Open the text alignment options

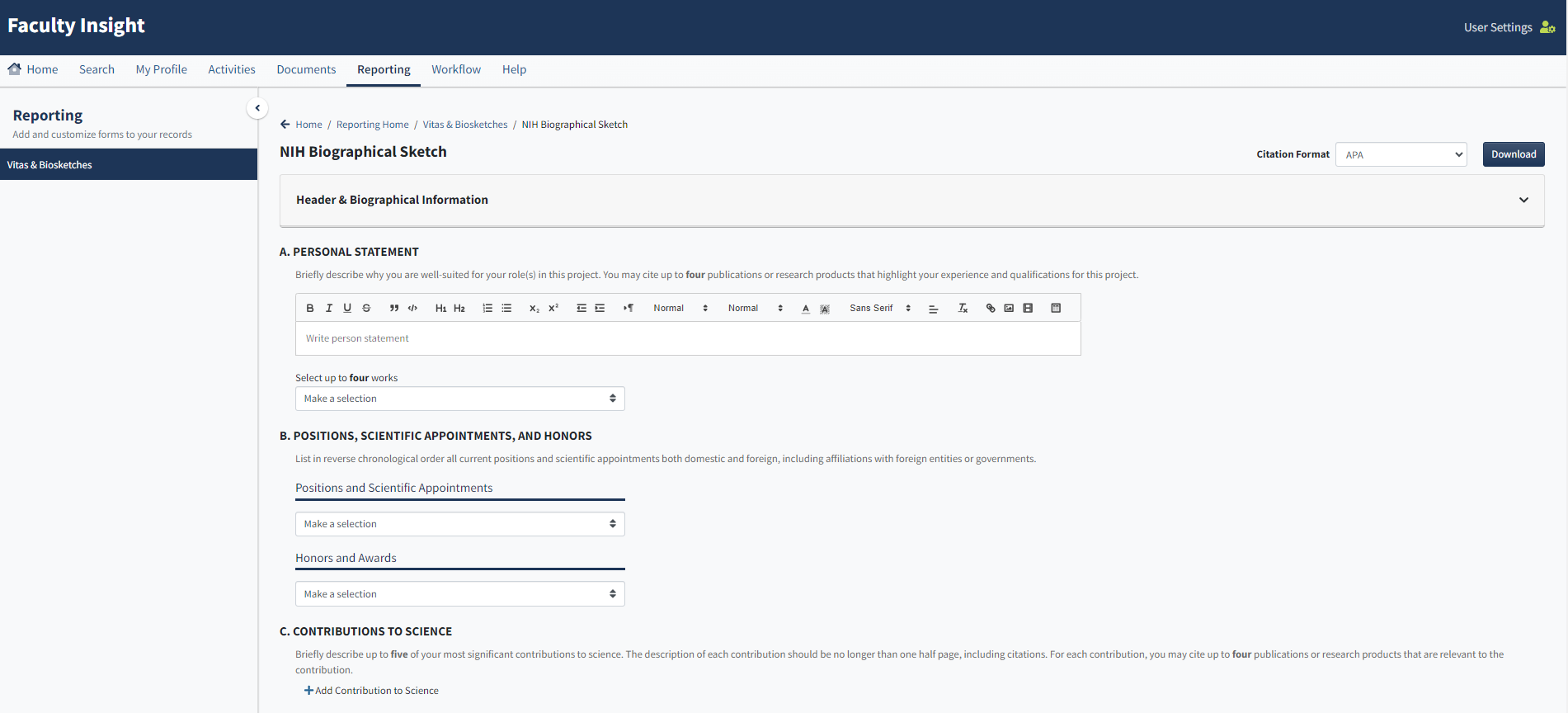(x=934, y=308)
